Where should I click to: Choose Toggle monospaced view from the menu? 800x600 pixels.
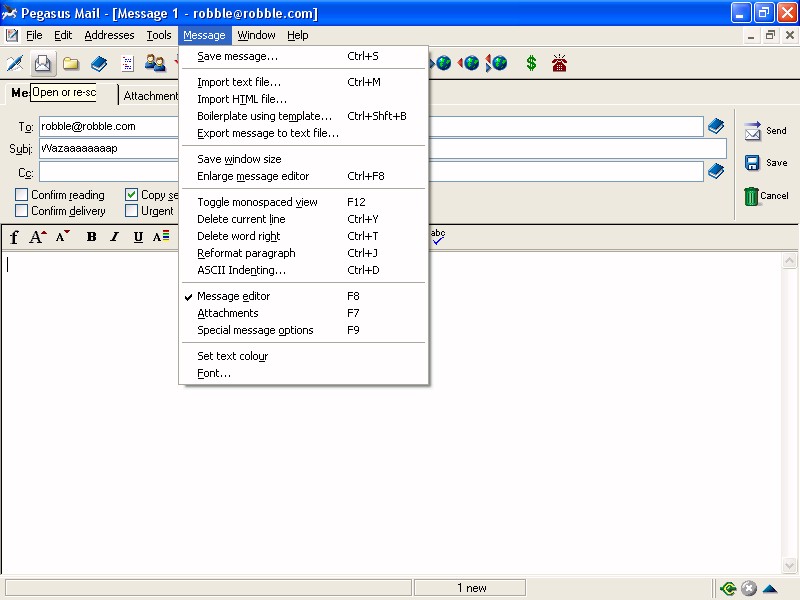pyautogui.click(x=304, y=202)
